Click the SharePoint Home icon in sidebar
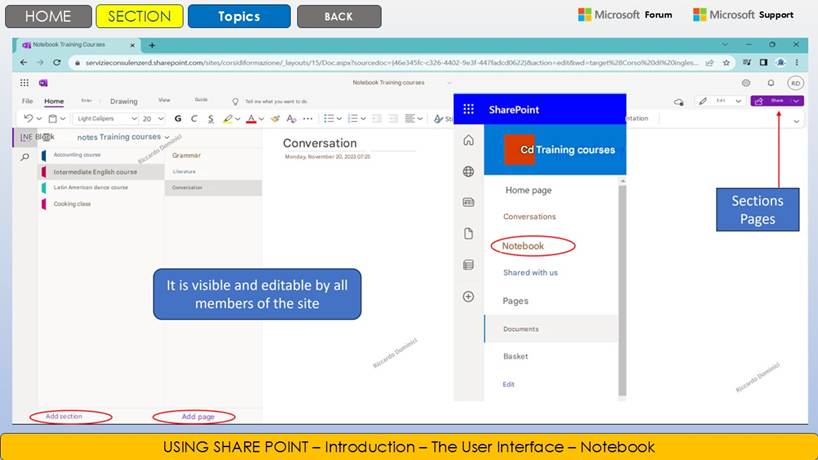This screenshot has height=460, width=818. point(468,140)
